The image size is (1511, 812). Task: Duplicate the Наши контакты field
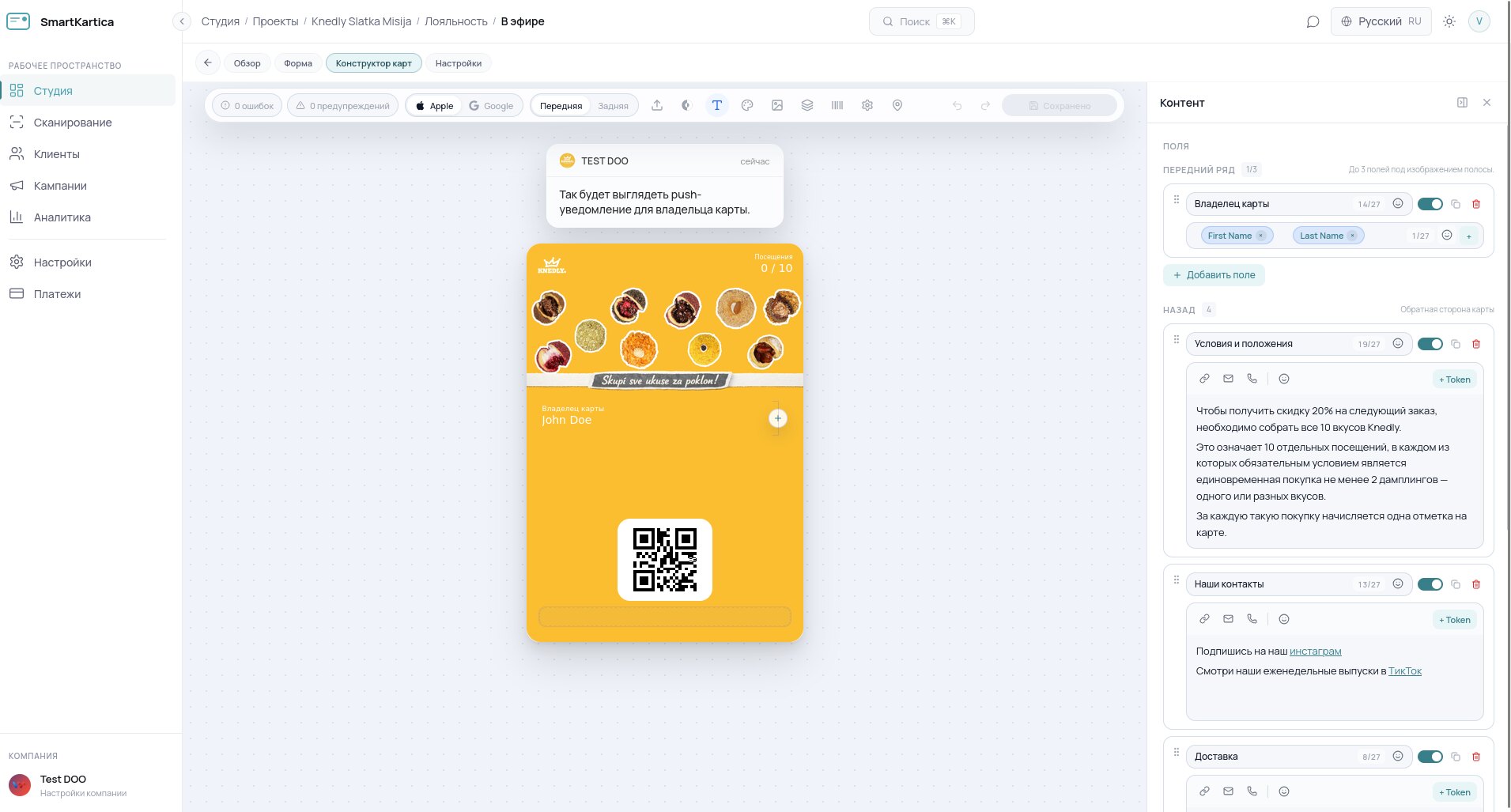click(x=1456, y=584)
